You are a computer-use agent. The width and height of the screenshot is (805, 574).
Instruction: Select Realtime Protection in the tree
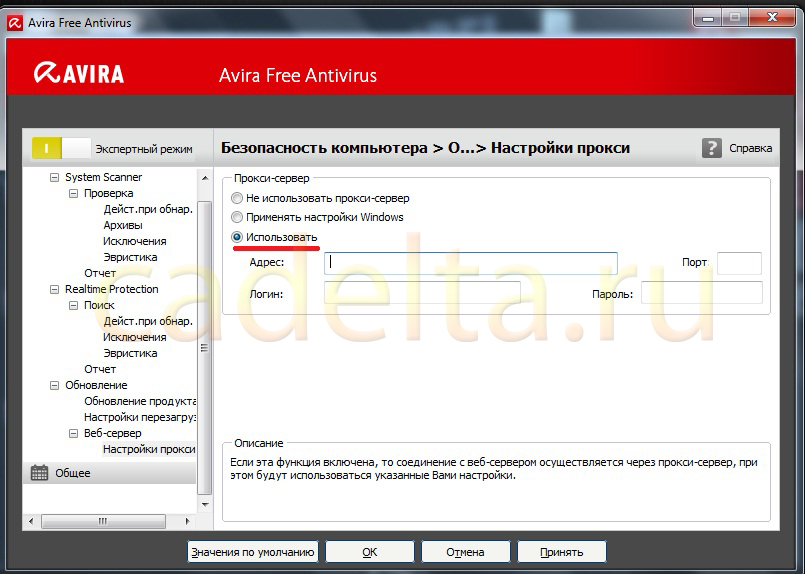coord(111,289)
